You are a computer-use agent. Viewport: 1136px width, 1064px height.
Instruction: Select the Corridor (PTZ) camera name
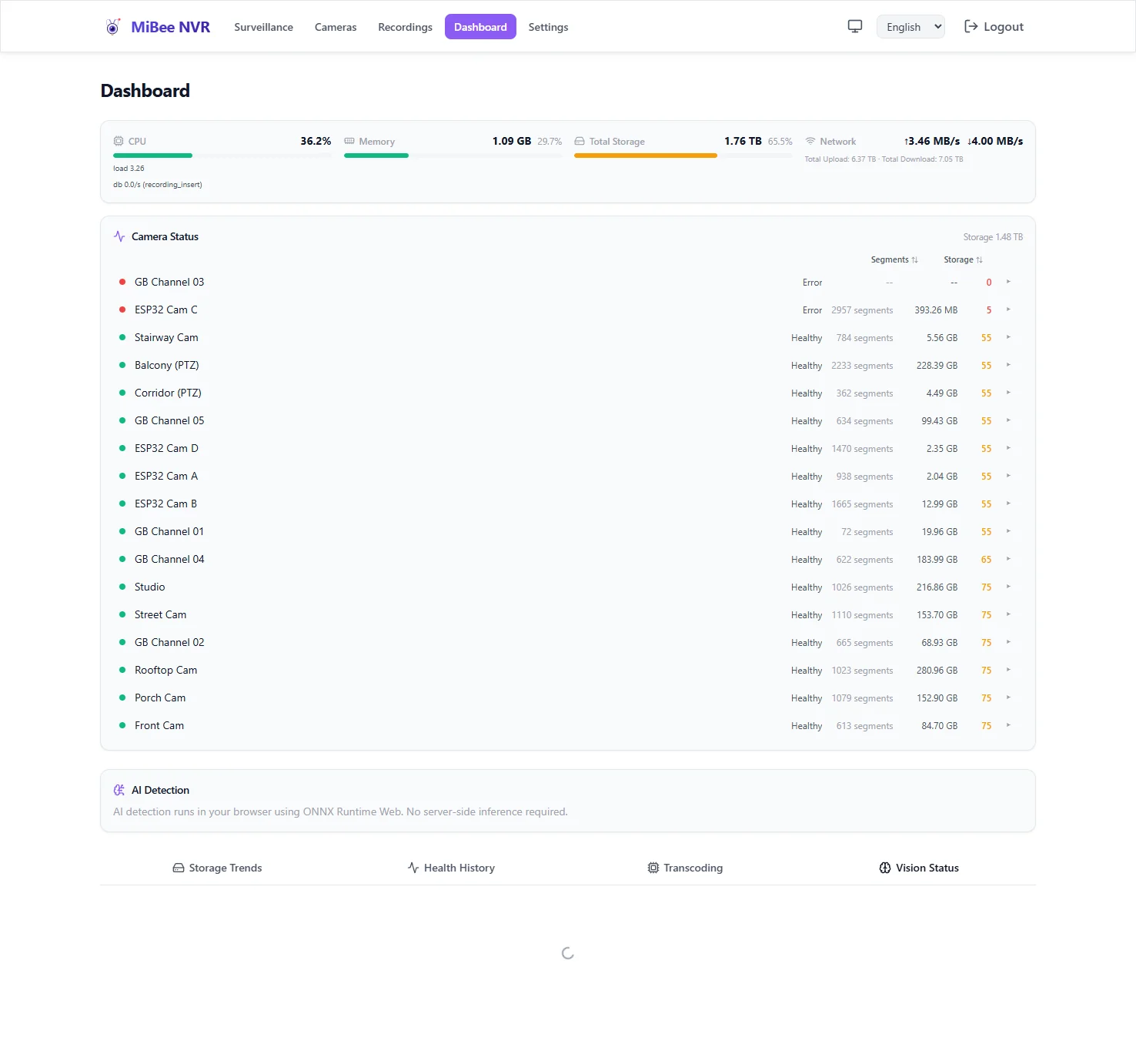pos(168,393)
